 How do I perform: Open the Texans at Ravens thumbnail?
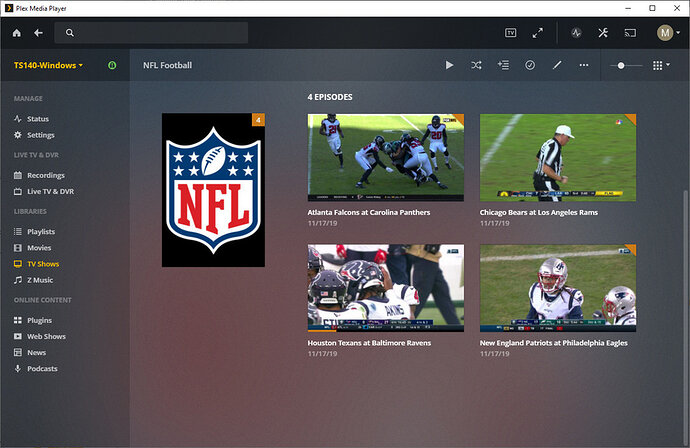pos(385,288)
